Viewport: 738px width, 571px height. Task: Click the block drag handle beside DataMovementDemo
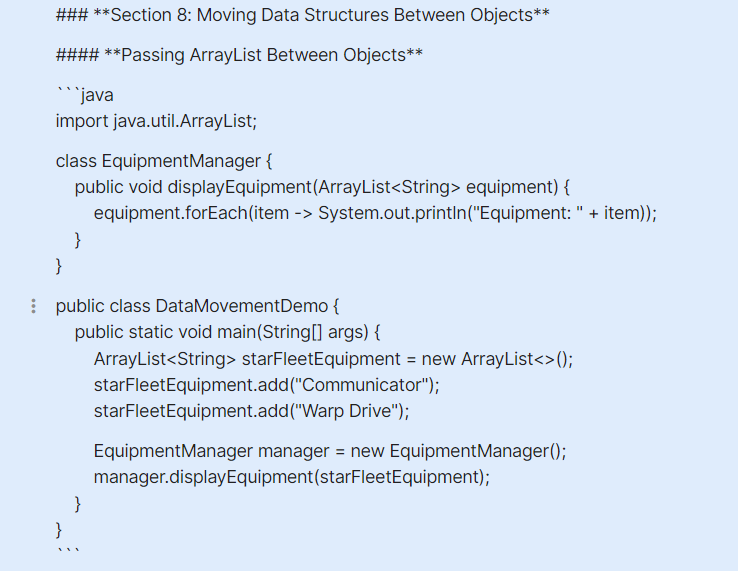pos(33,306)
